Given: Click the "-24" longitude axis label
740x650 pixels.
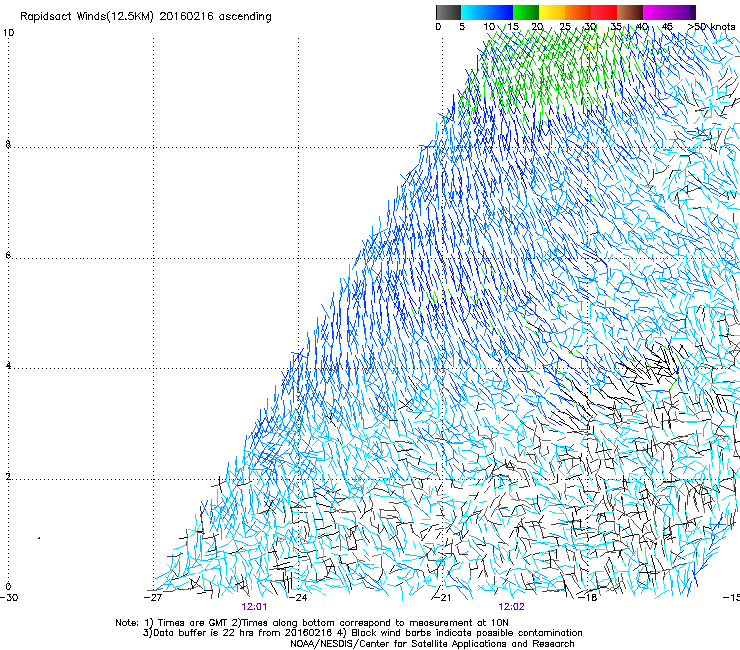Looking at the screenshot, I should pyautogui.click(x=298, y=597).
